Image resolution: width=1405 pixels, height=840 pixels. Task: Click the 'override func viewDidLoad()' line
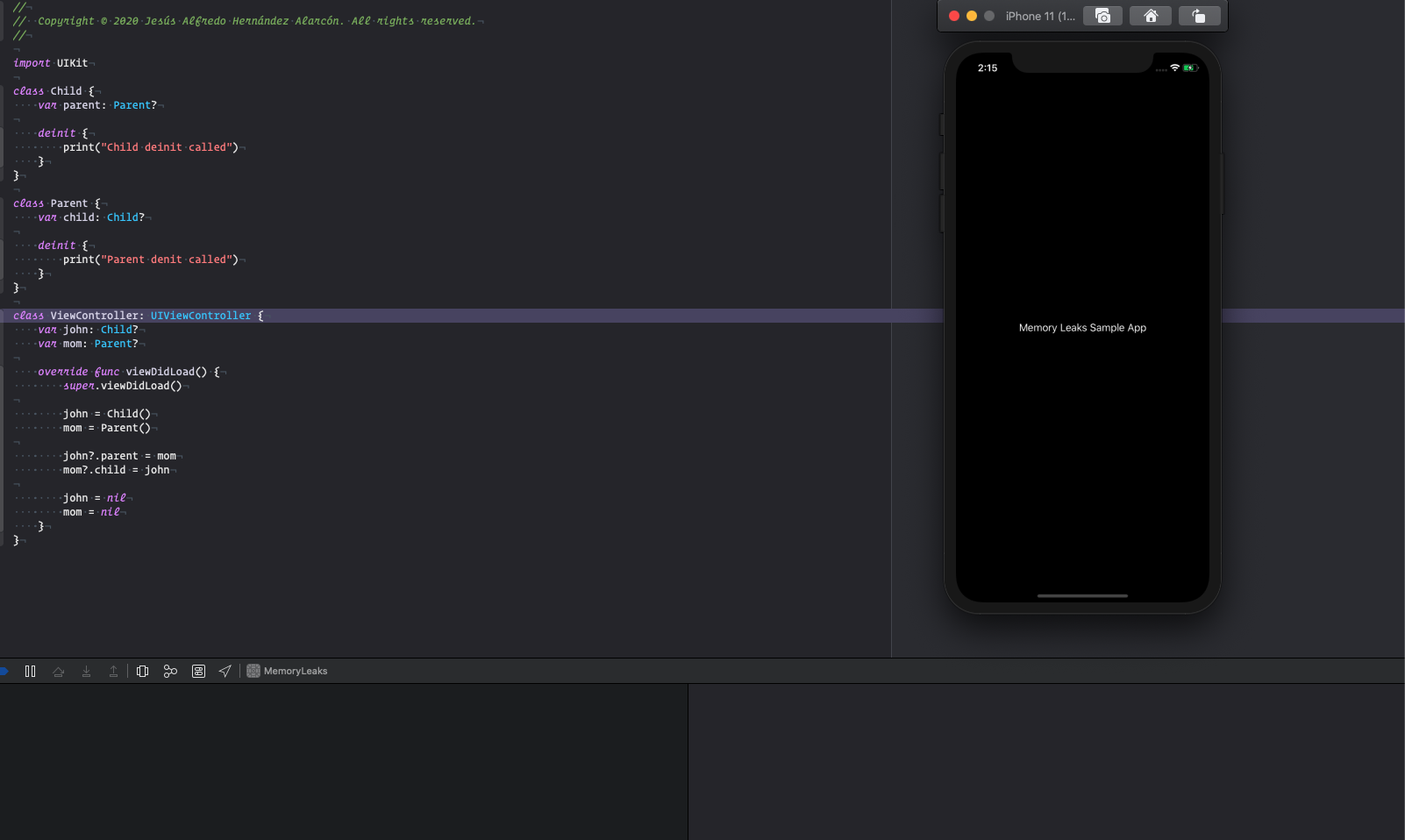tap(129, 372)
